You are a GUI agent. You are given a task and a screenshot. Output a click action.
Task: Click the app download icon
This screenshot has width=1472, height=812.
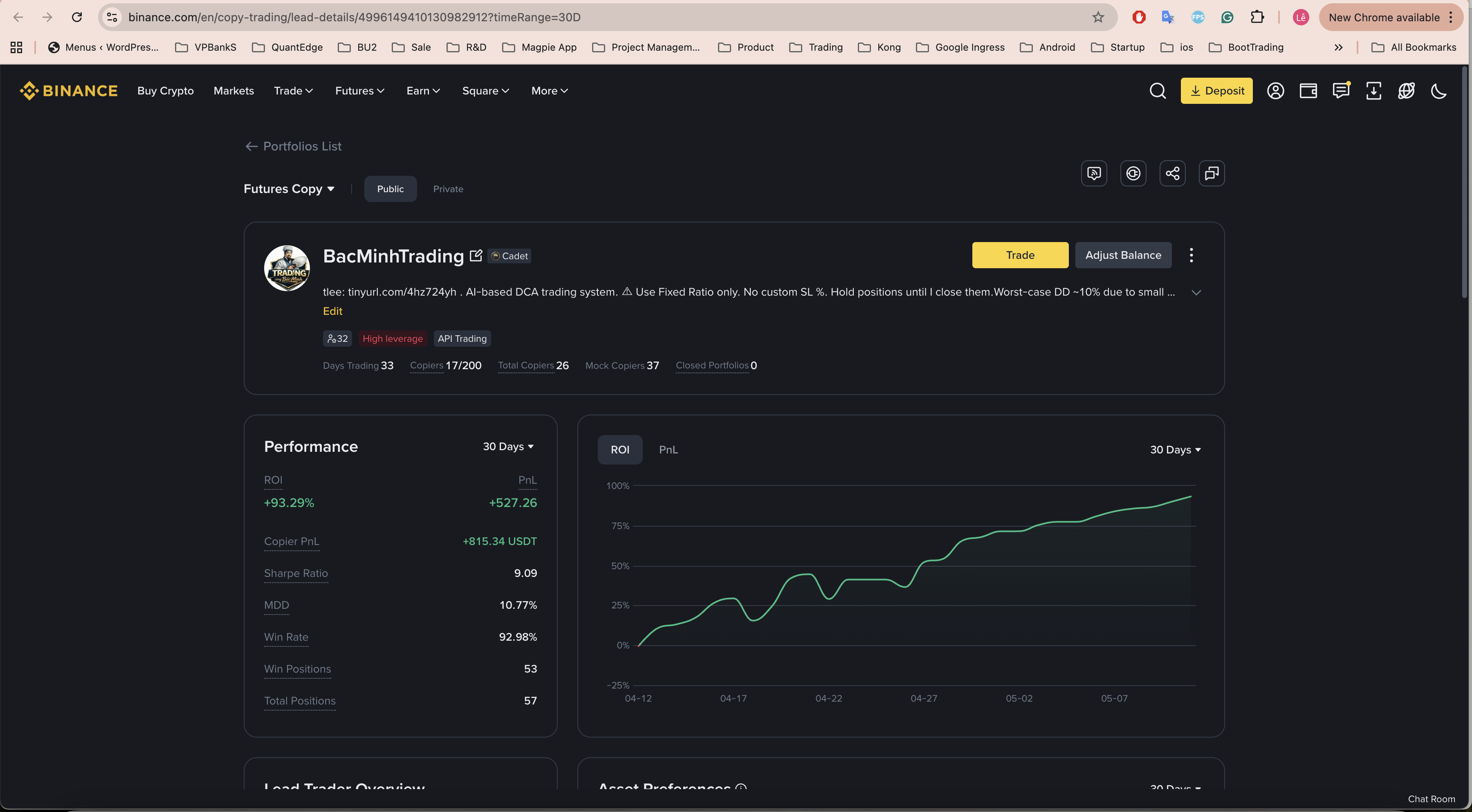pyautogui.click(x=1373, y=91)
